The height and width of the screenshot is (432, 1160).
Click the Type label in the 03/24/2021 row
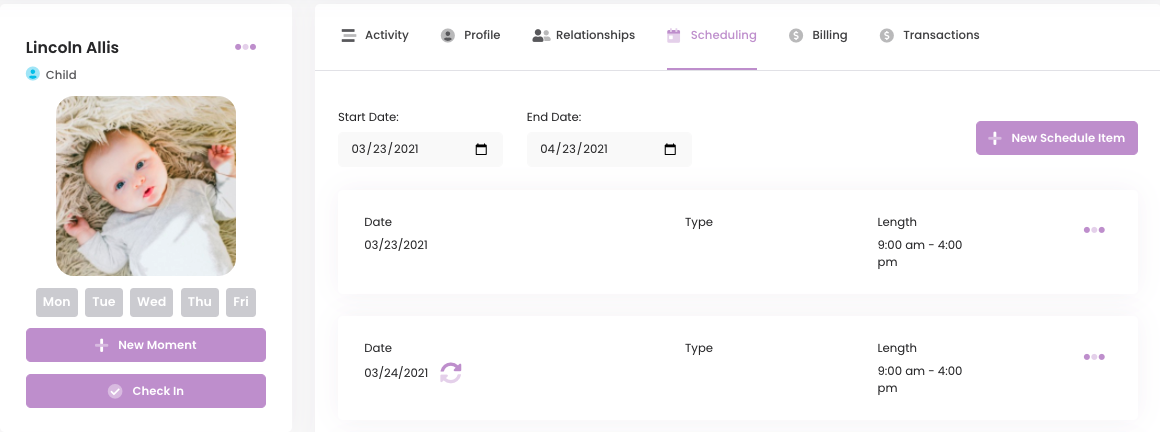tap(698, 348)
